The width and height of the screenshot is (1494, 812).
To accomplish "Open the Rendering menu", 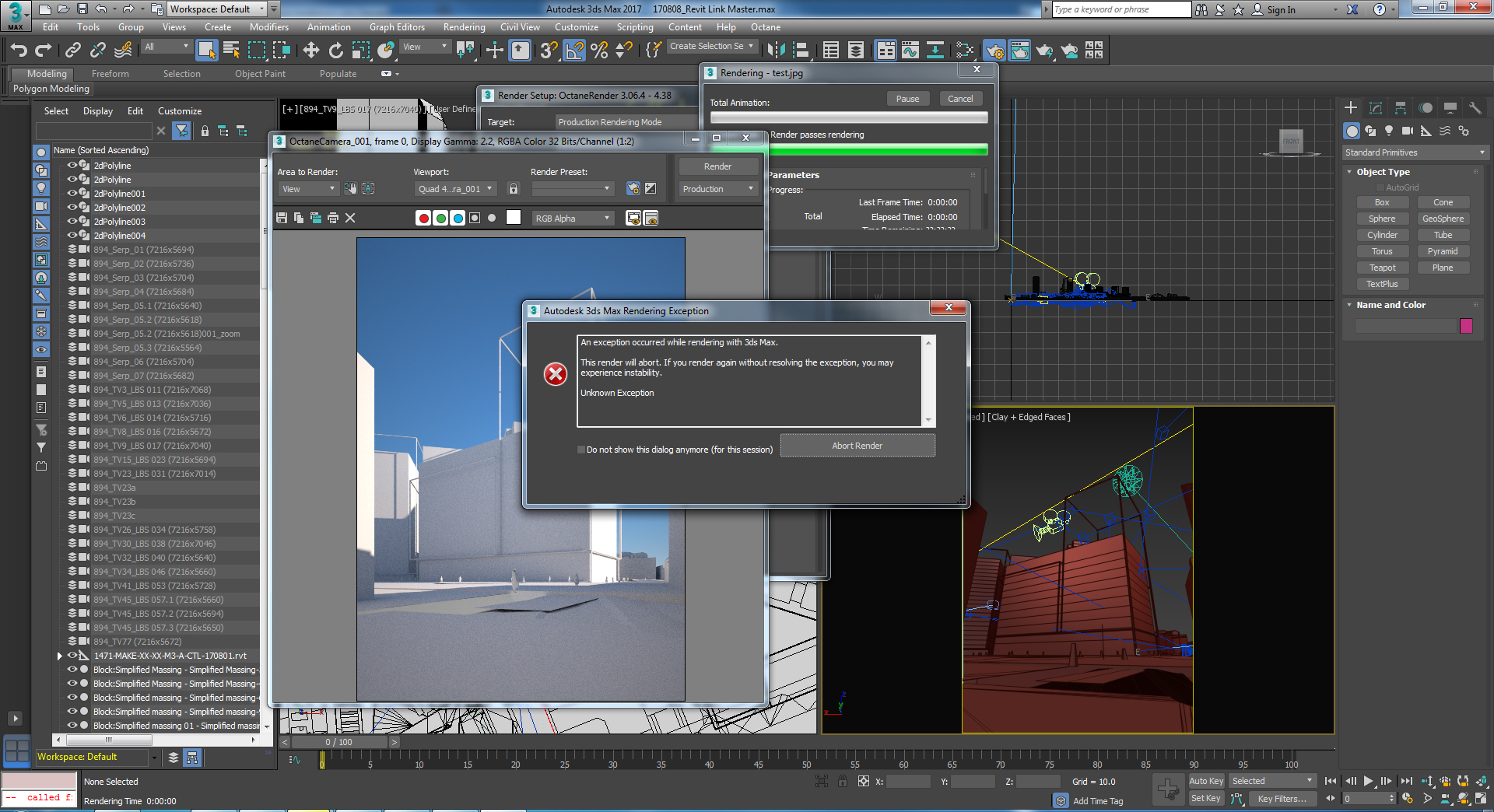I will click(465, 27).
